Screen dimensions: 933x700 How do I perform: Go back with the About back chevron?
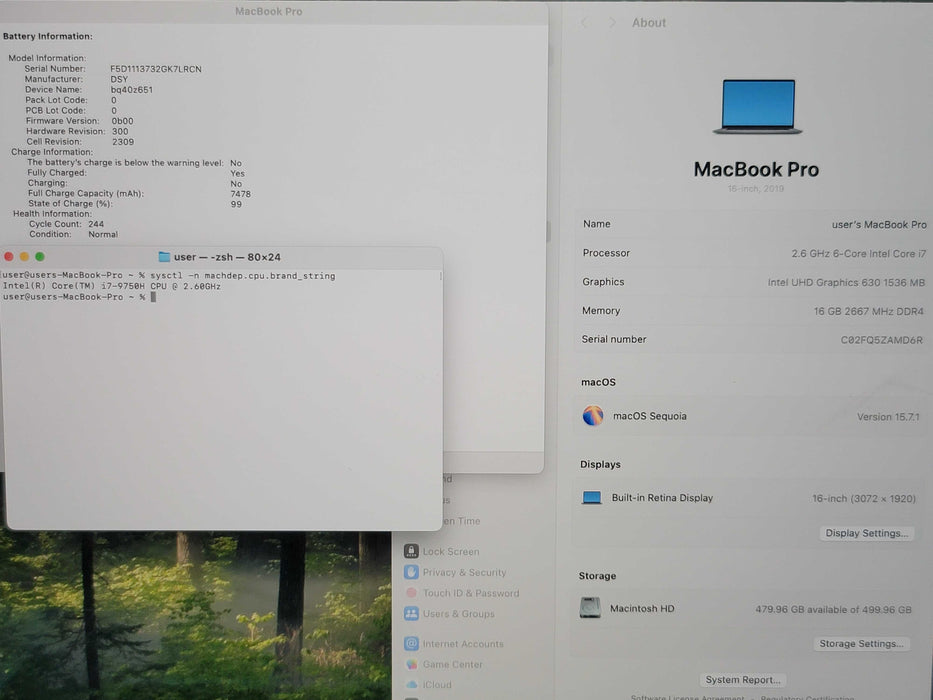coord(584,23)
